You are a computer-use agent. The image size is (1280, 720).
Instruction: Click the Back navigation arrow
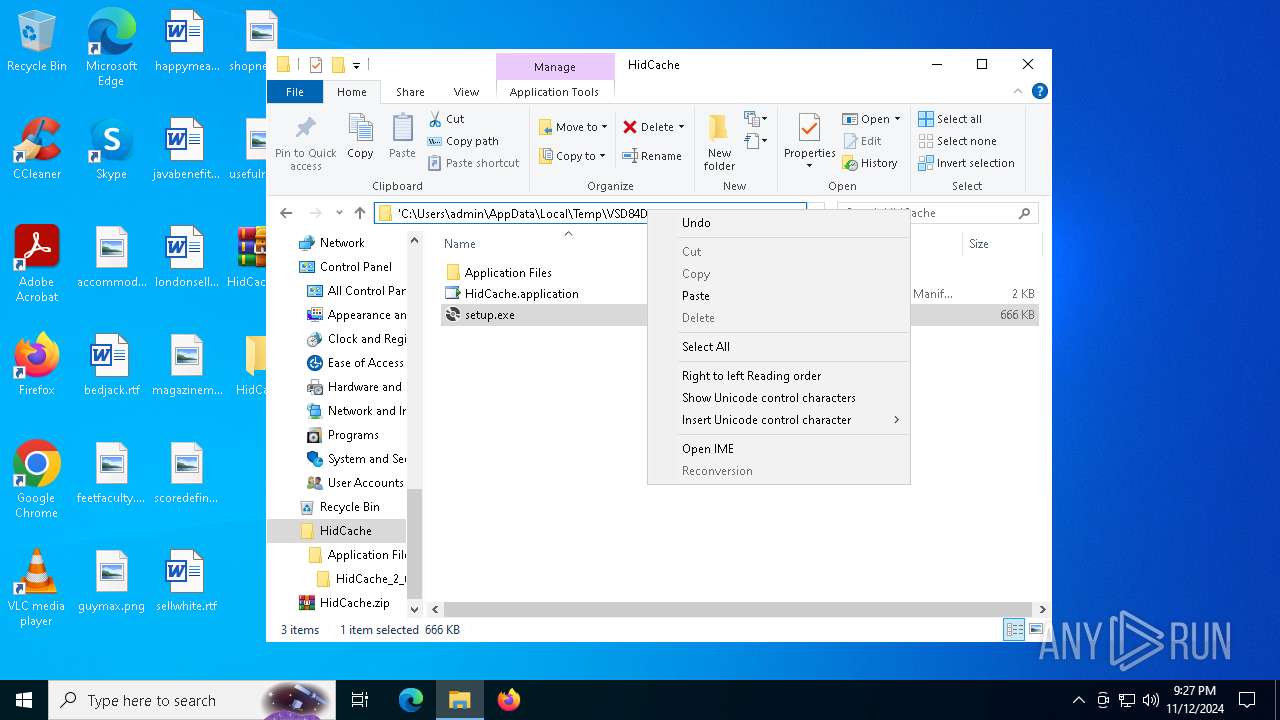(x=286, y=213)
